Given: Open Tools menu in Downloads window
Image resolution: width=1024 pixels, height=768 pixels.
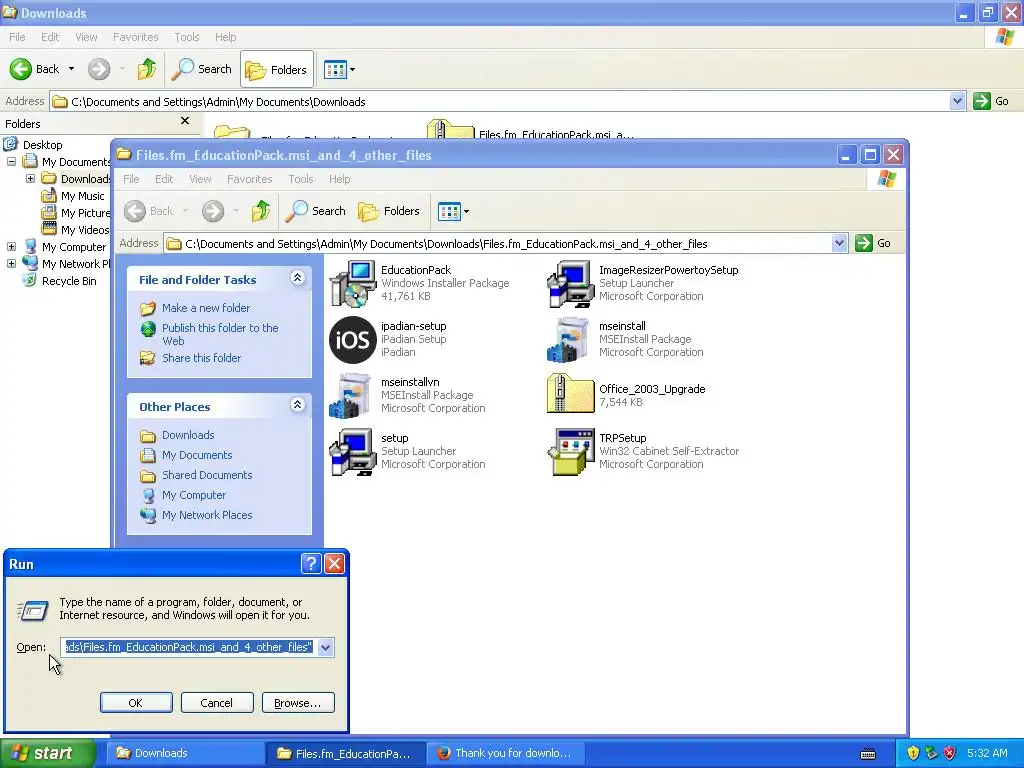Looking at the screenshot, I should [187, 37].
